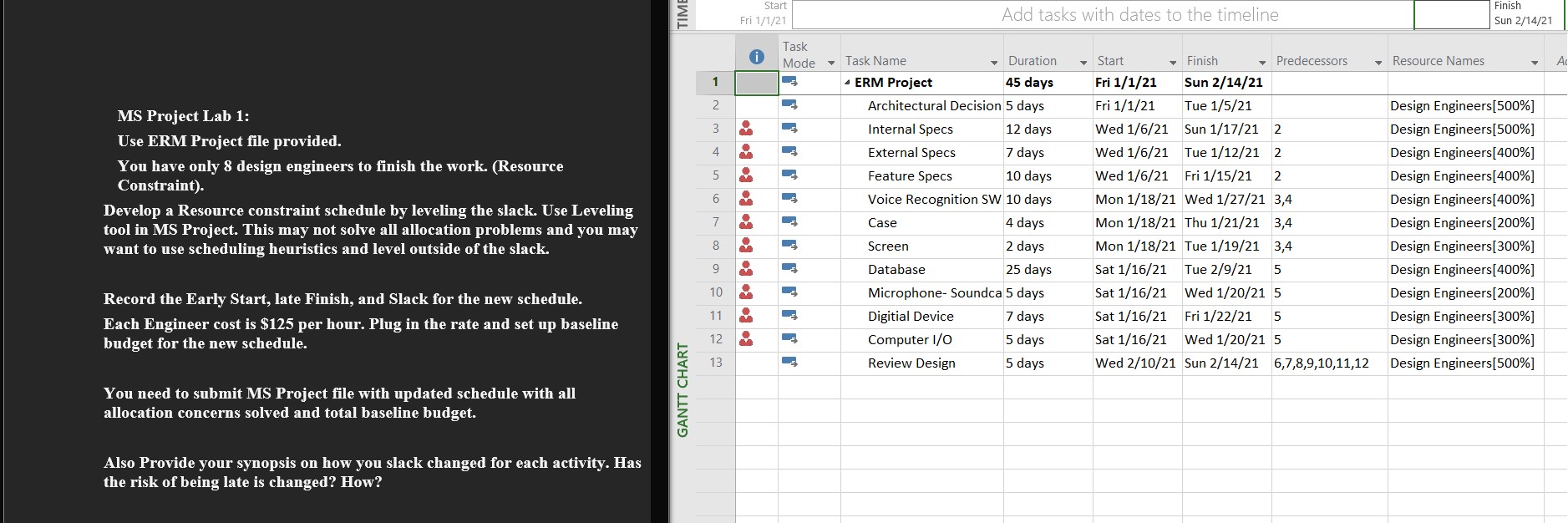The height and width of the screenshot is (523, 1568).
Task: Select Computer I/O task name cell
Action: [922, 340]
